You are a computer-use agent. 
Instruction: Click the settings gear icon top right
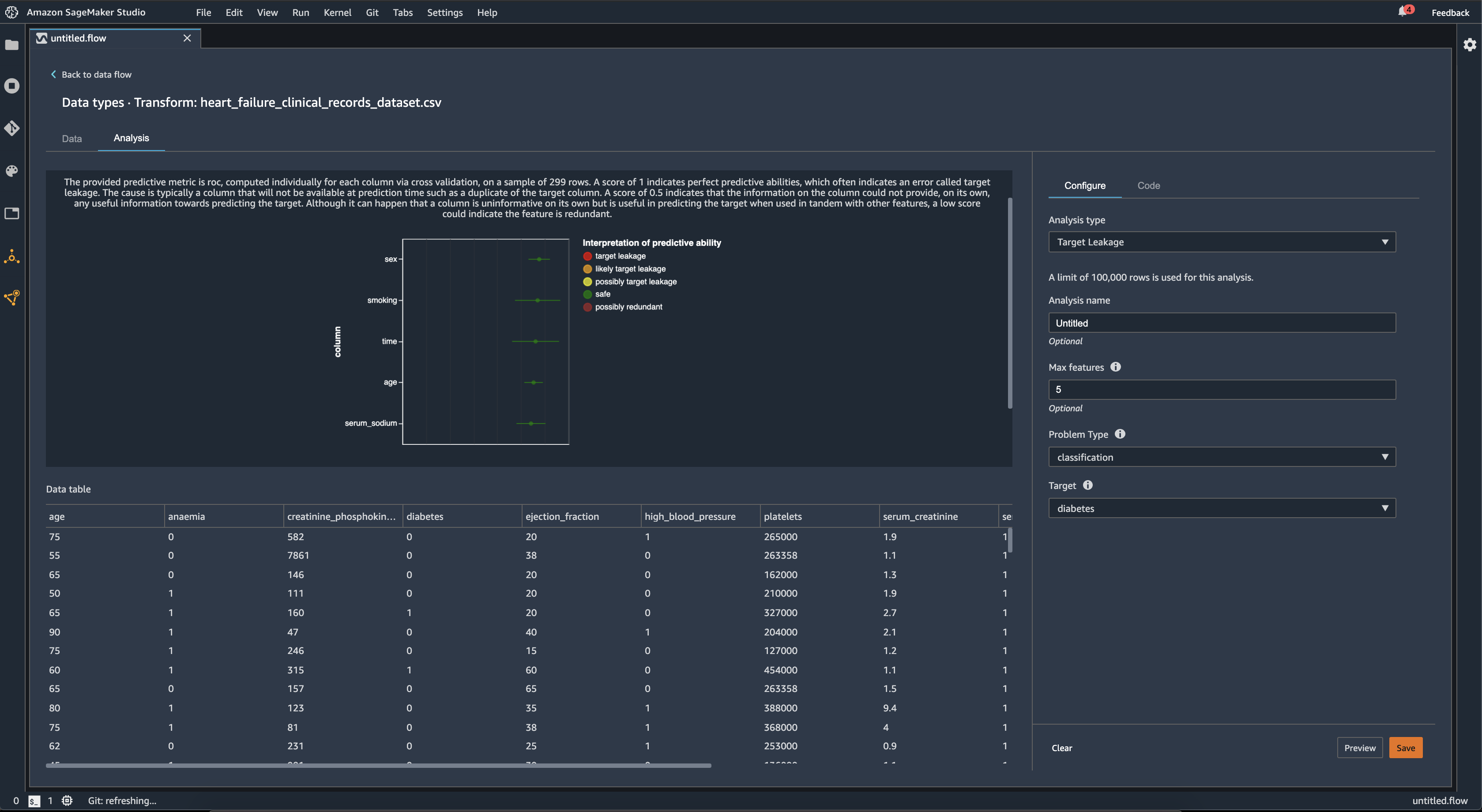tap(1470, 44)
